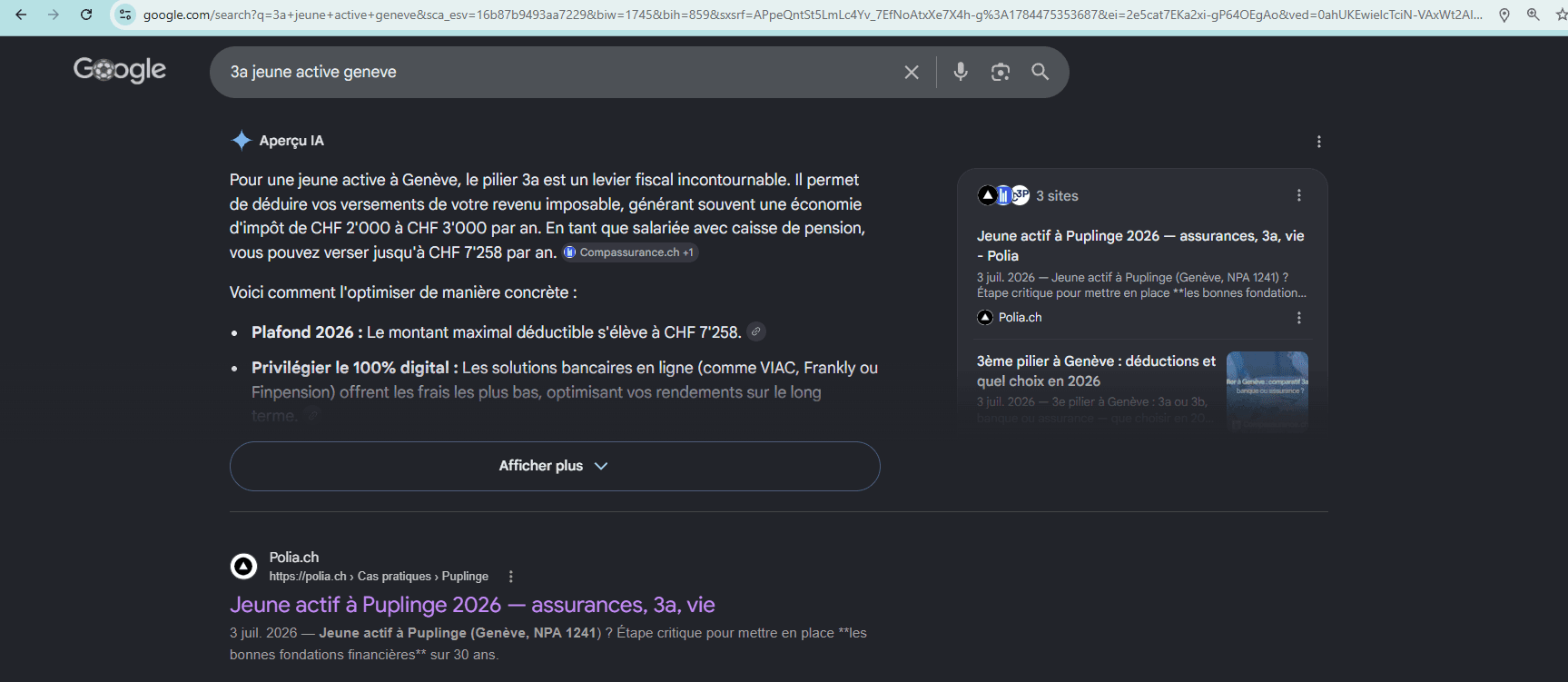1568x682 pixels.
Task: Click the Google logo
Action: (120, 70)
